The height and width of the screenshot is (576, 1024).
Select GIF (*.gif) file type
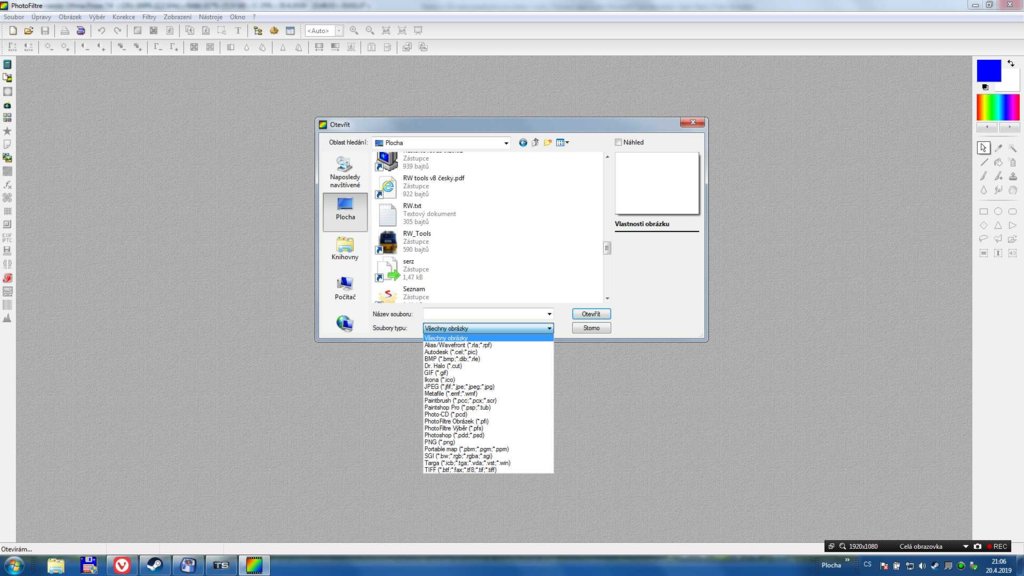point(488,373)
